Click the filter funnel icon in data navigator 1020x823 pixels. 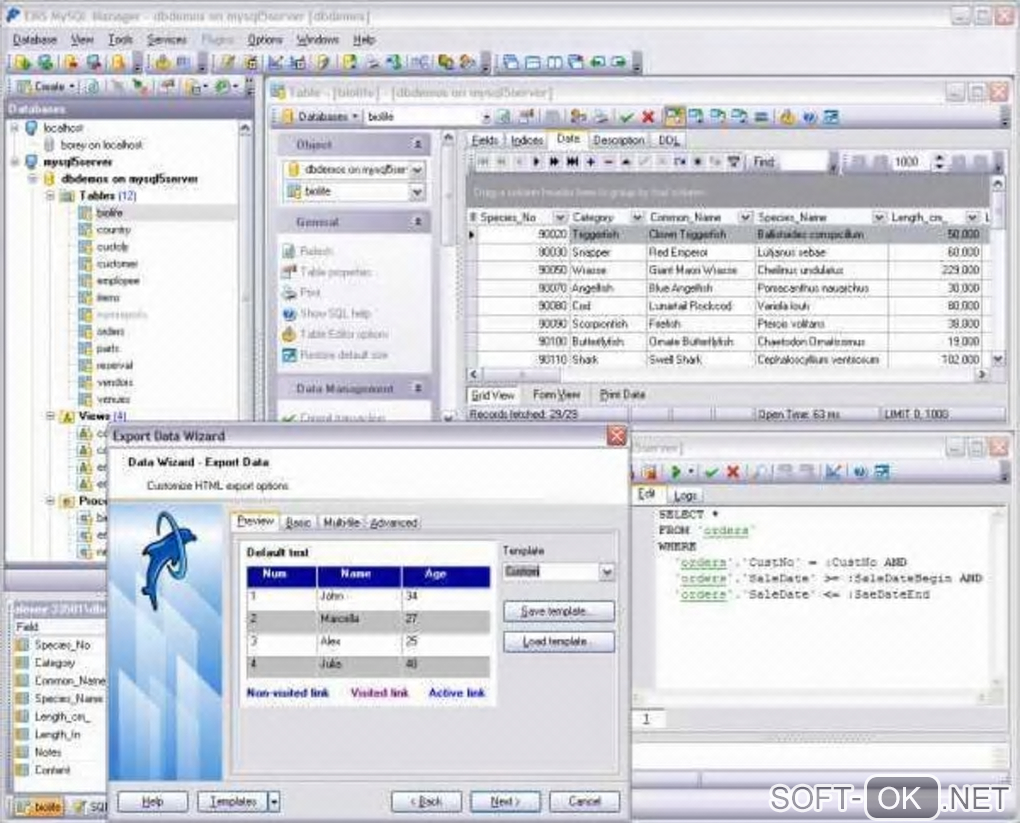[733, 162]
